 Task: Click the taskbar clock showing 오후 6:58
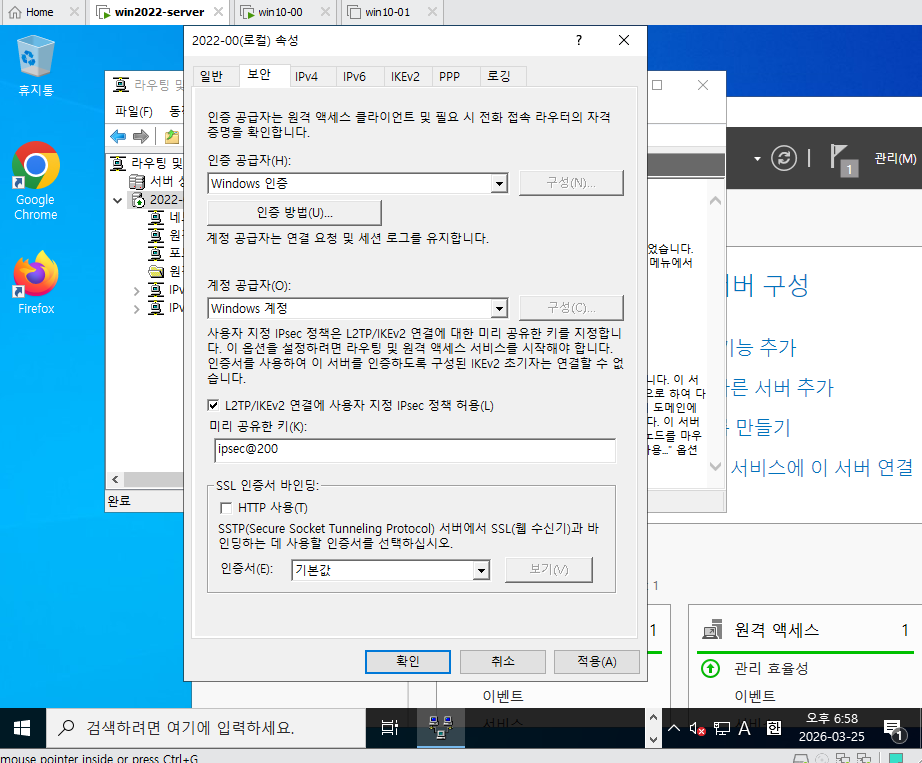pyautogui.click(x=831, y=728)
